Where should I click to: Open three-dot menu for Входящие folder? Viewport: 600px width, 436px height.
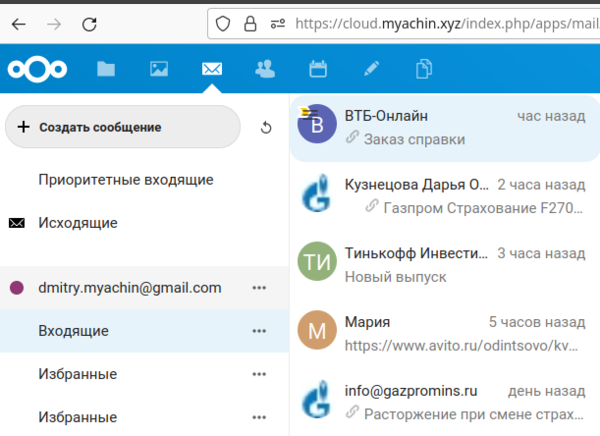coord(260,330)
